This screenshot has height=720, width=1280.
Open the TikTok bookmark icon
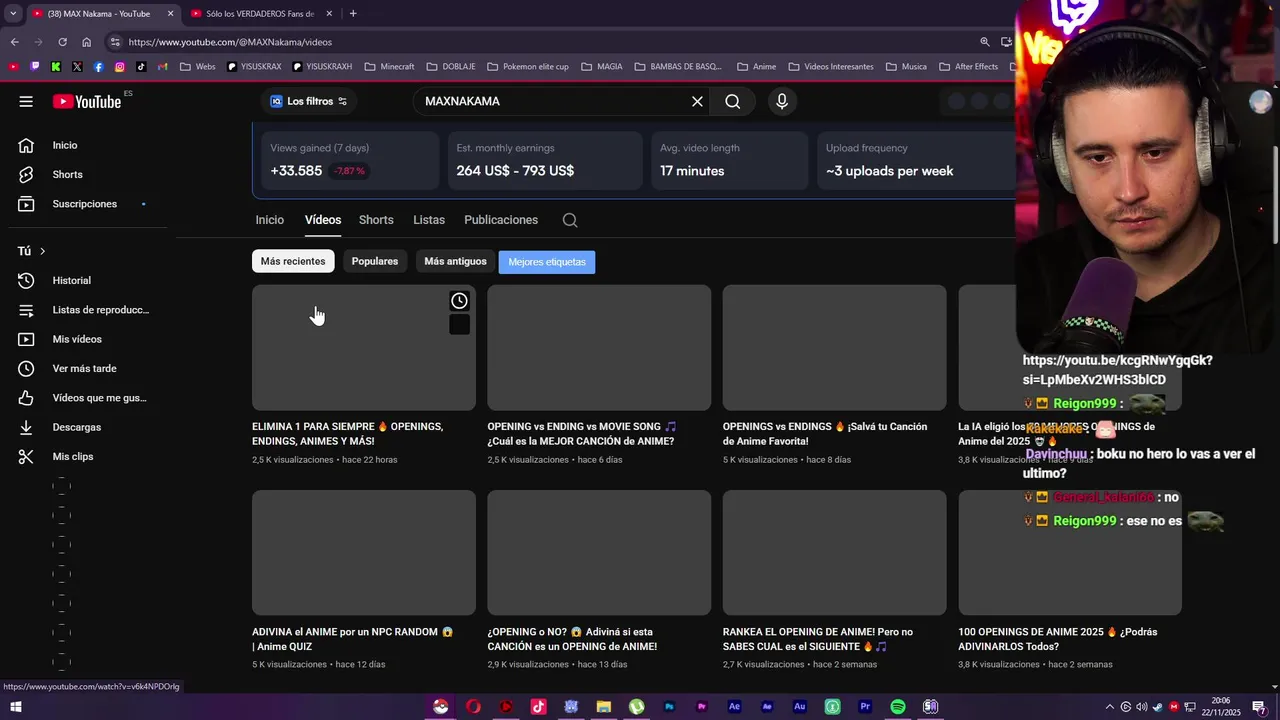tap(141, 67)
